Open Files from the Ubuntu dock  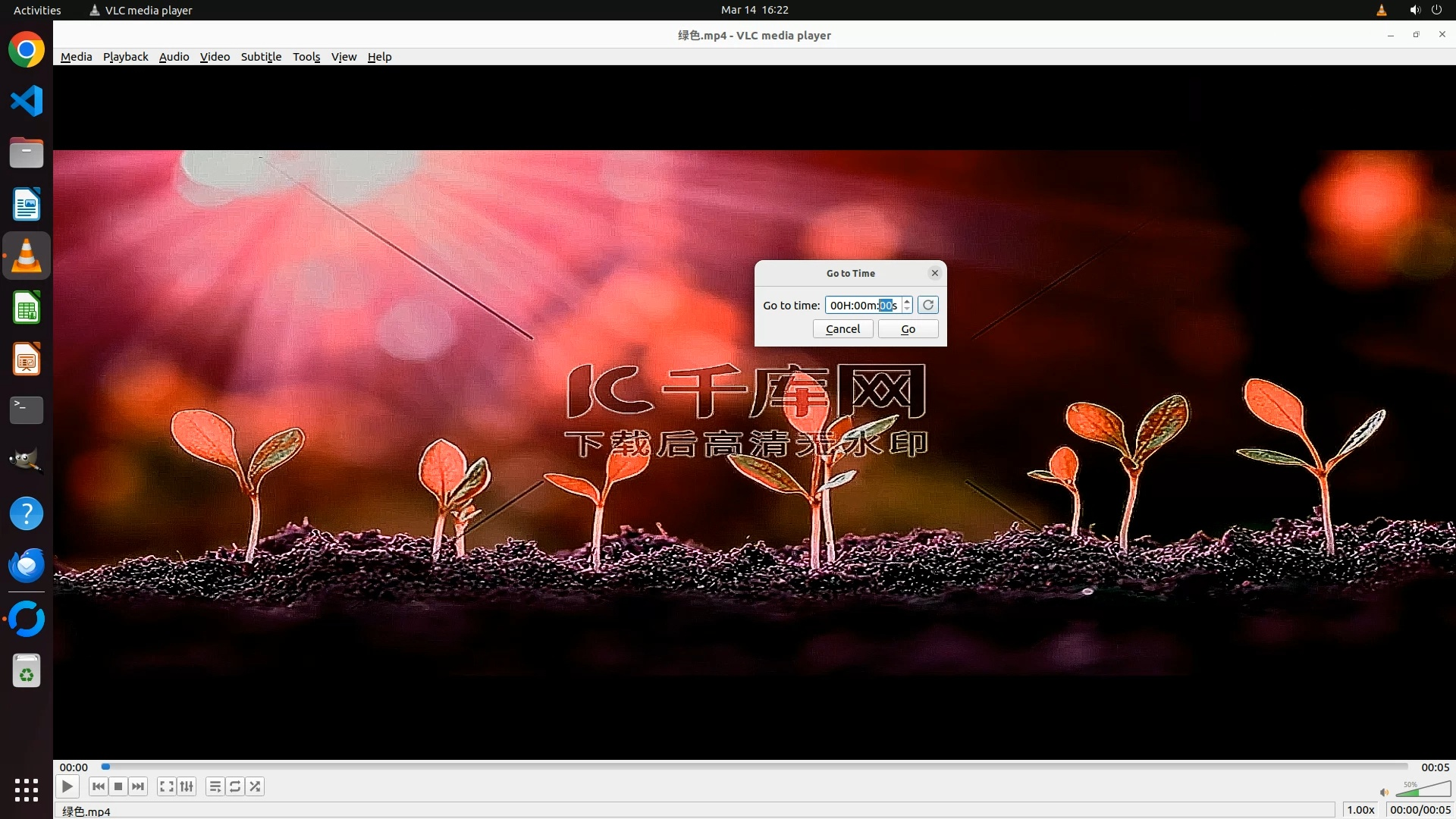pos(27,152)
